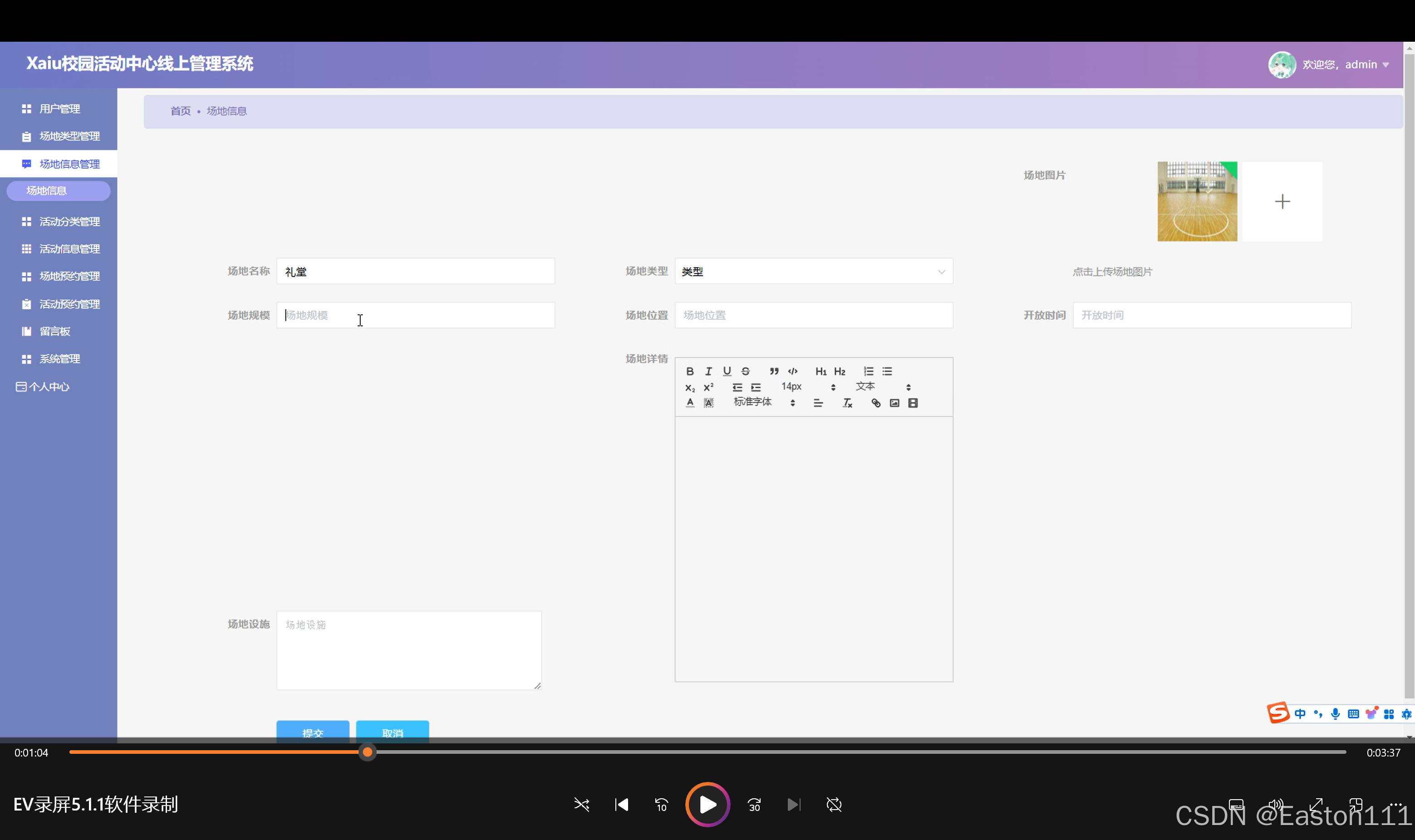Toggle Sogou IME Chinese/English mode
1415x840 pixels.
[x=1300, y=714]
